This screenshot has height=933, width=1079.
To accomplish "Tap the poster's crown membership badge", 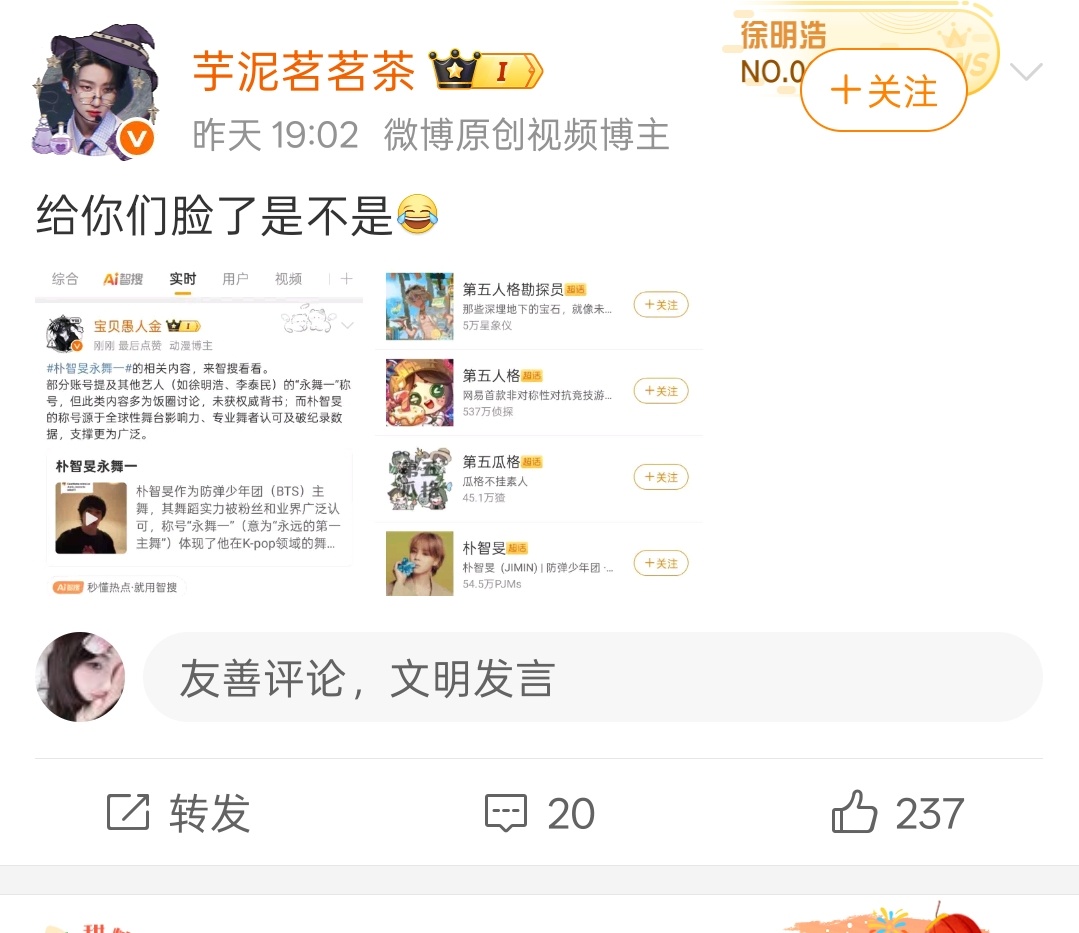I will (487, 69).
